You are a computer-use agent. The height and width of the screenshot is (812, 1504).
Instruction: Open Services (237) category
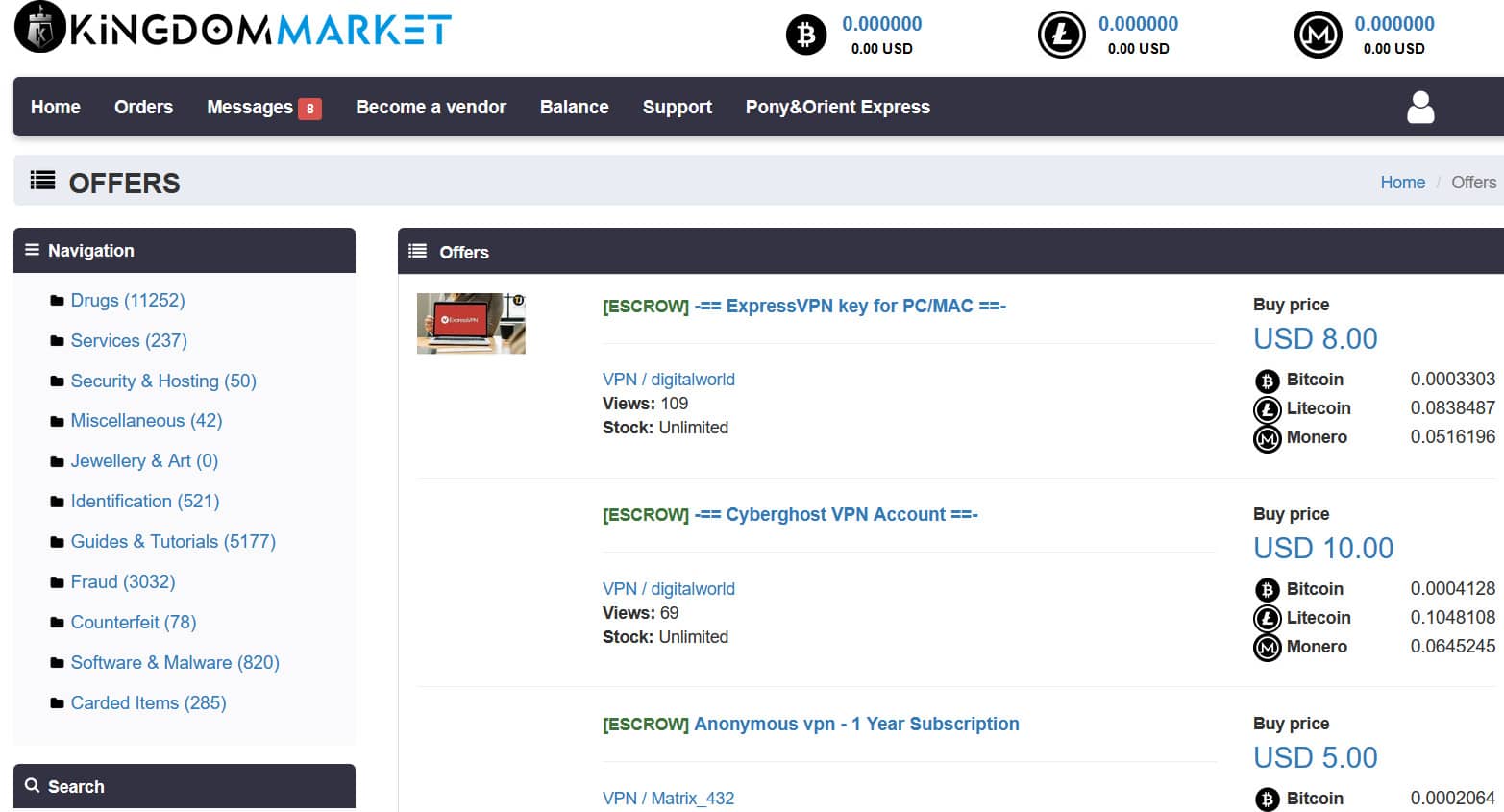(129, 340)
